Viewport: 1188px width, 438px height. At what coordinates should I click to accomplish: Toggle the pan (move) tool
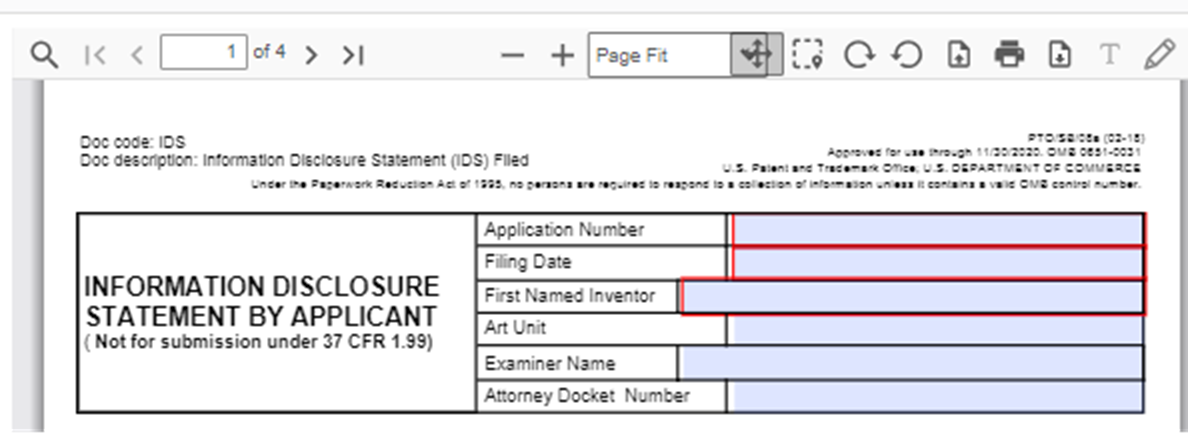[x=755, y=55]
